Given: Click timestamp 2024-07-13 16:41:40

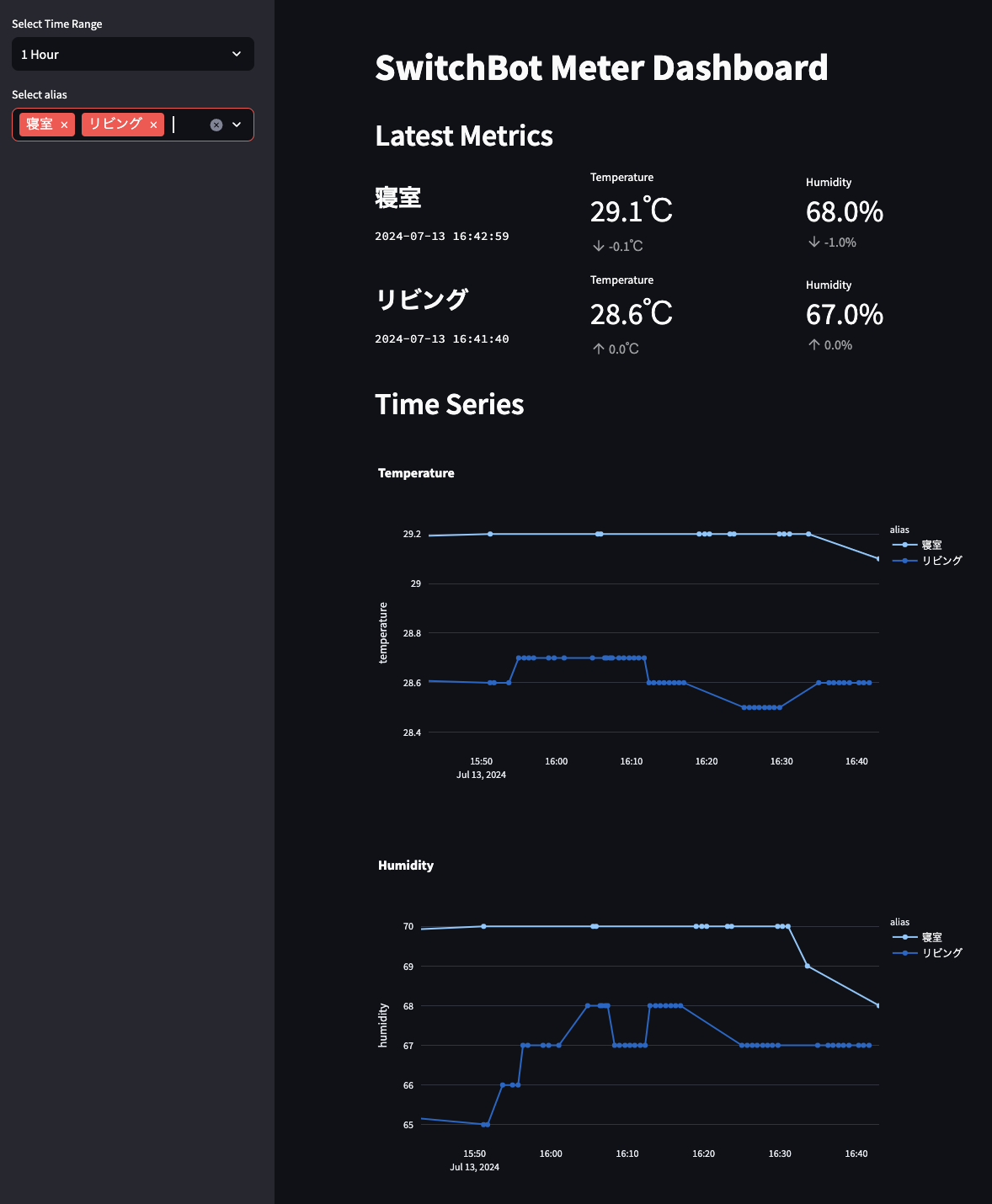Looking at the screenshot, I should [x=442, y=339].
